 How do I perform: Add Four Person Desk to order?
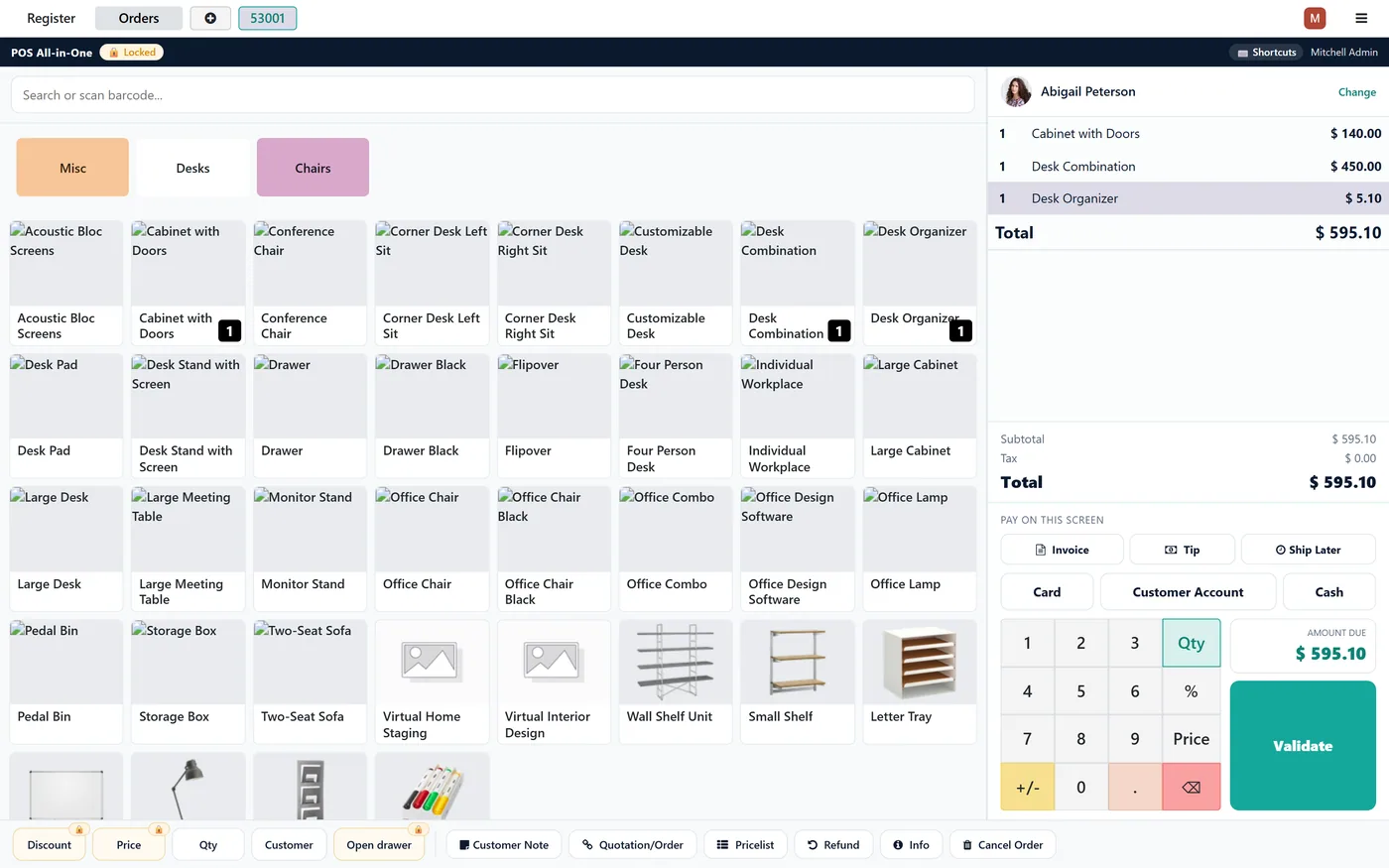click(x=676, y=416)
